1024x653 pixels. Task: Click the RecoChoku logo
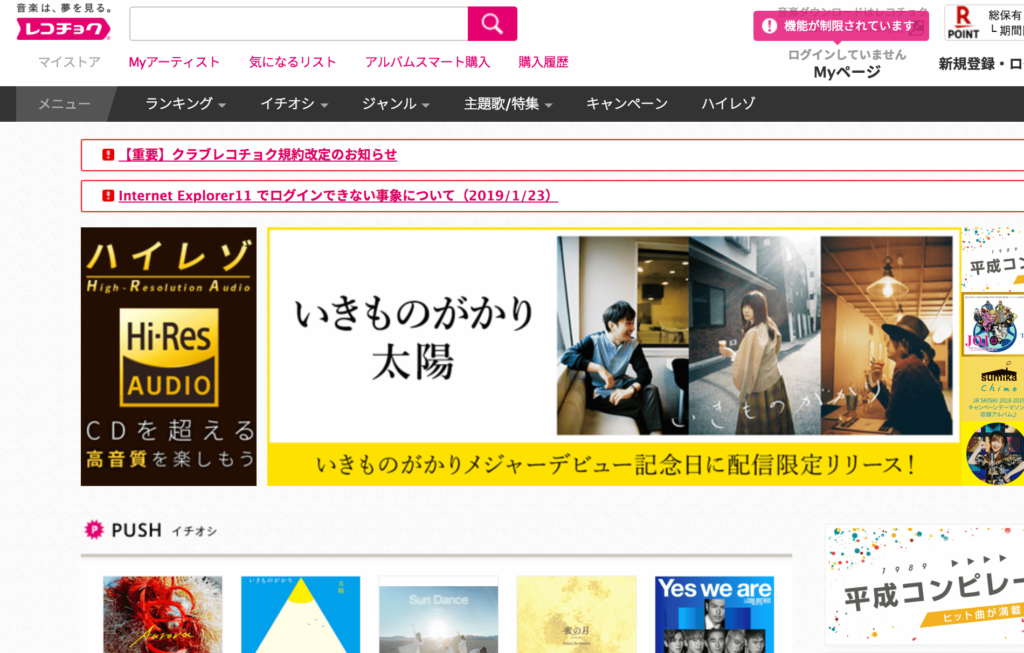[63, 29]
